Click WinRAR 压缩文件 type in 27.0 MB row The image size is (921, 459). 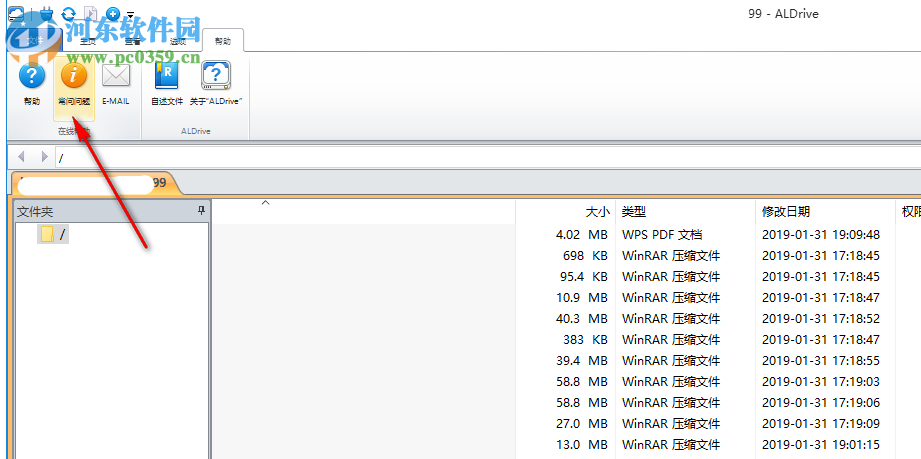pos(671,424)
